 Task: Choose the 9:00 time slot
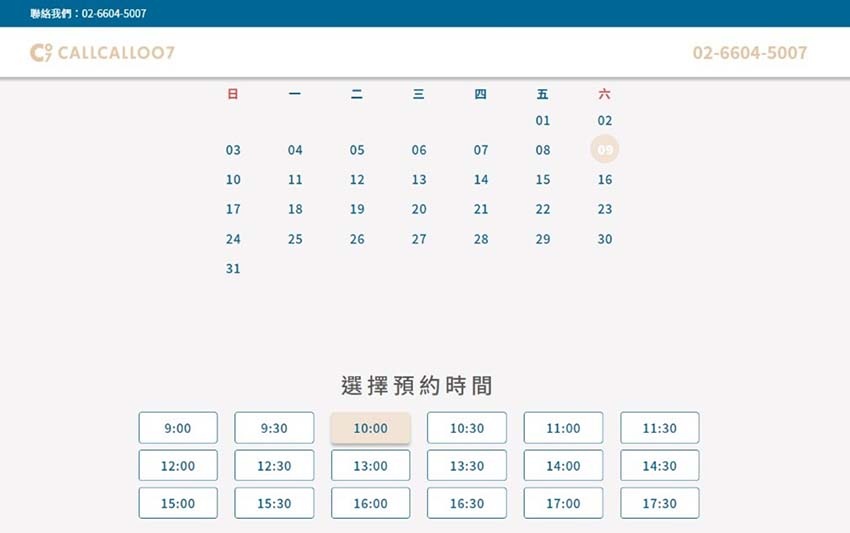point(178,428)
